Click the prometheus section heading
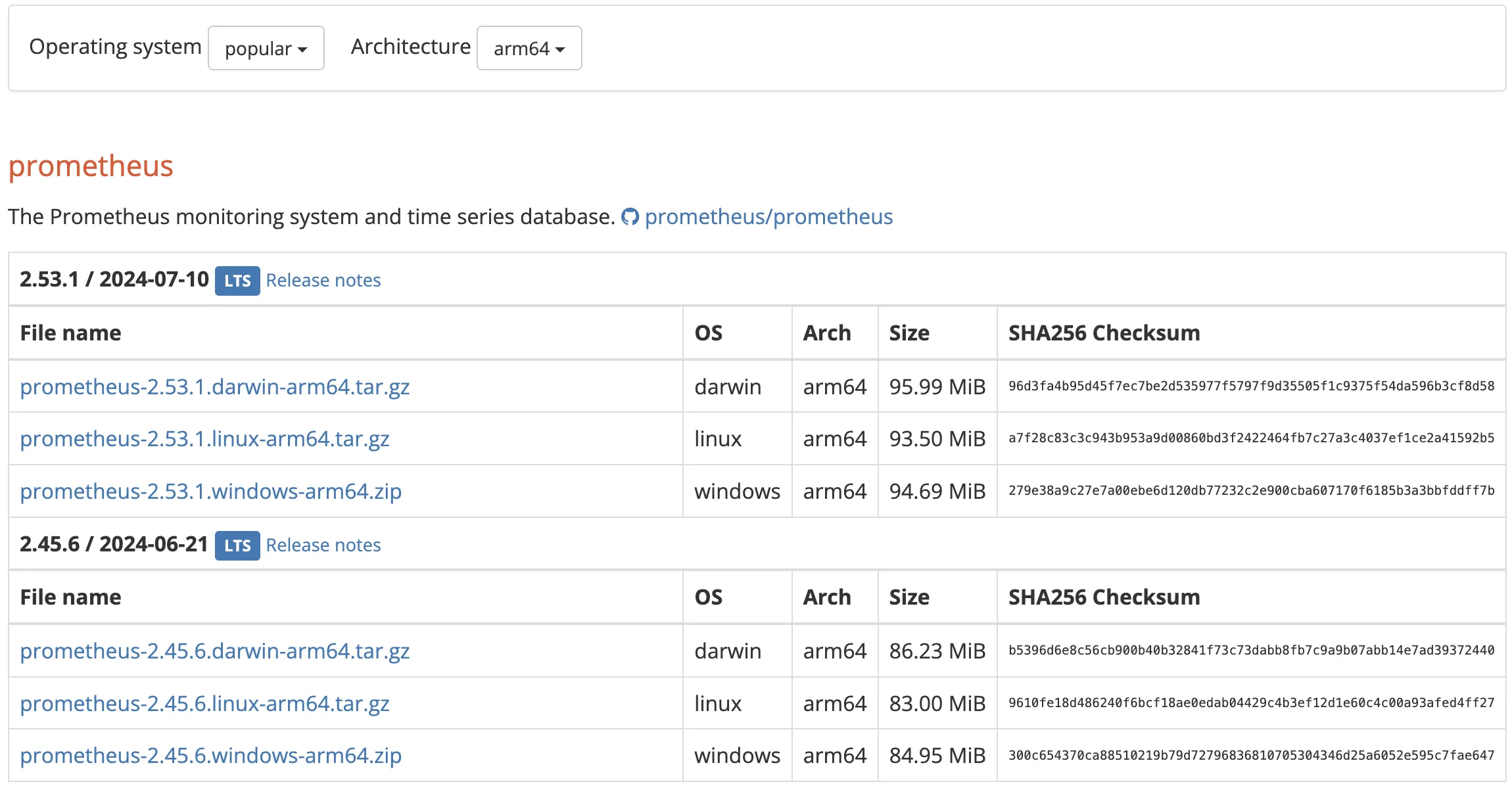 click(91, 166)
